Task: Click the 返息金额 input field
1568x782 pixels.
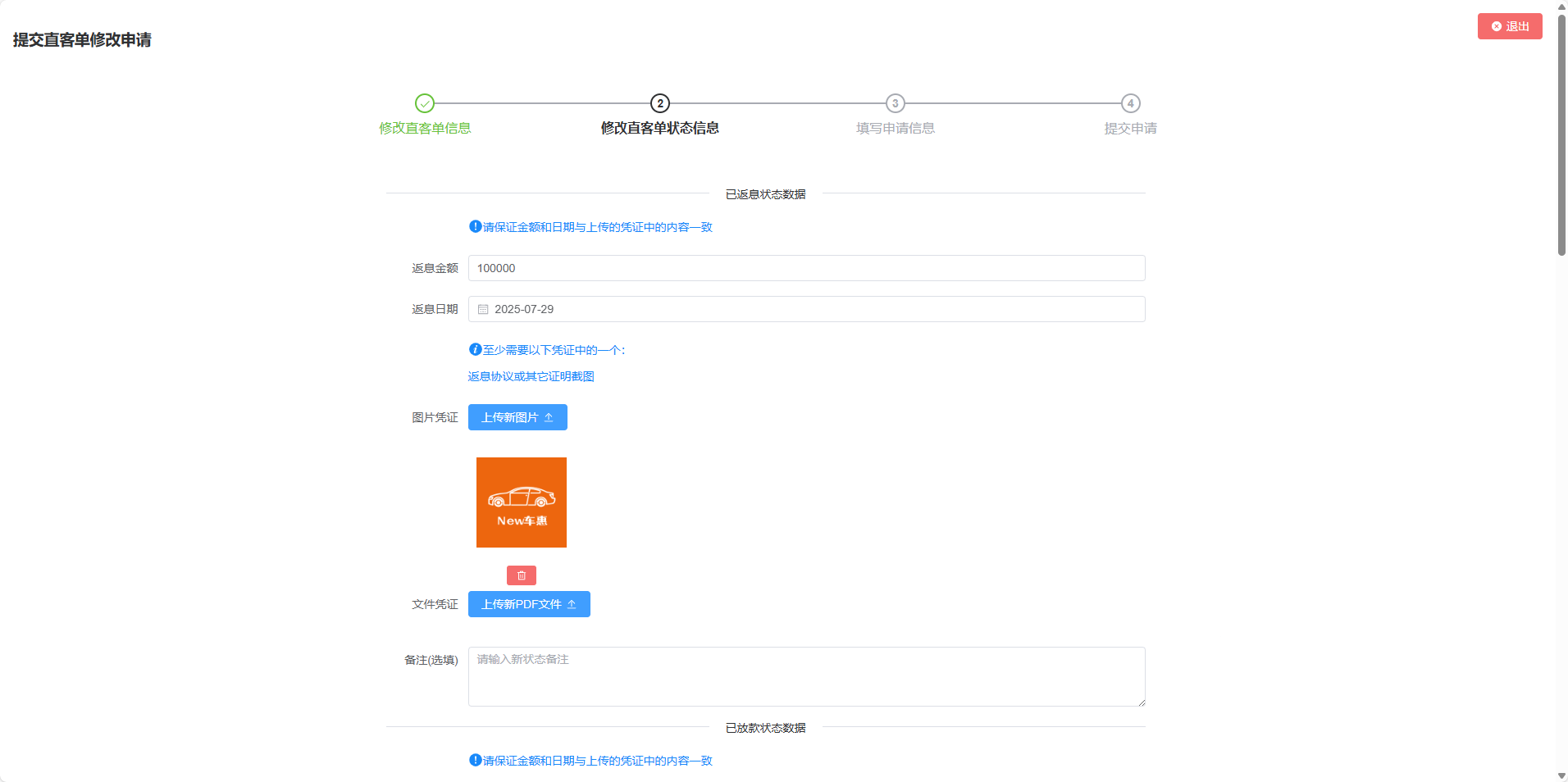Action: click(x=805, y=269)
